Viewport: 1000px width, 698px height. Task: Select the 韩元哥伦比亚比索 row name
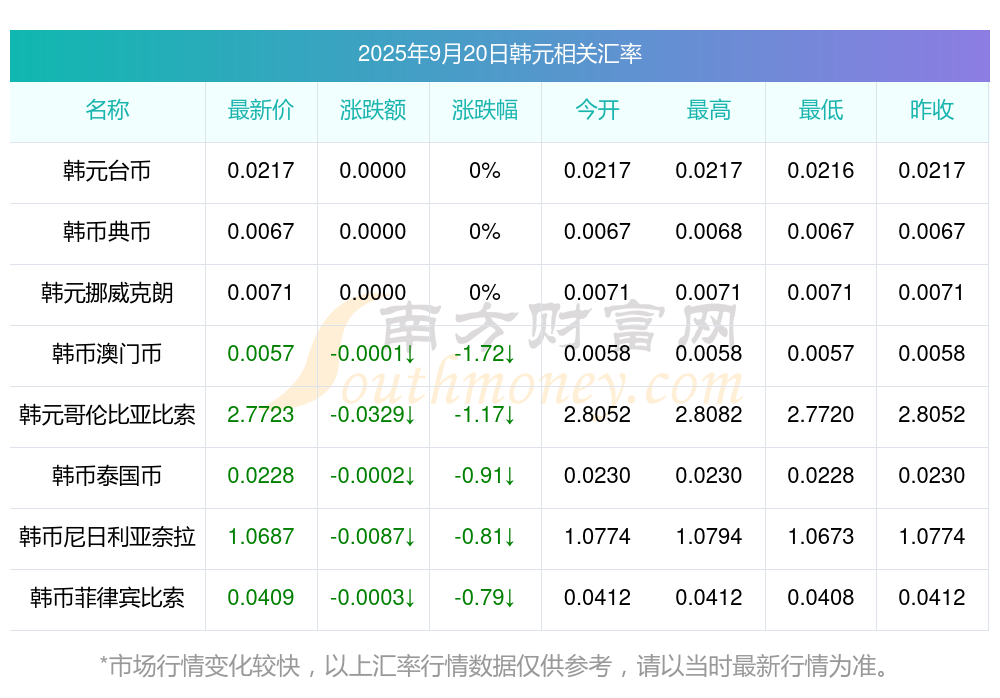click(x=107, y=415)
